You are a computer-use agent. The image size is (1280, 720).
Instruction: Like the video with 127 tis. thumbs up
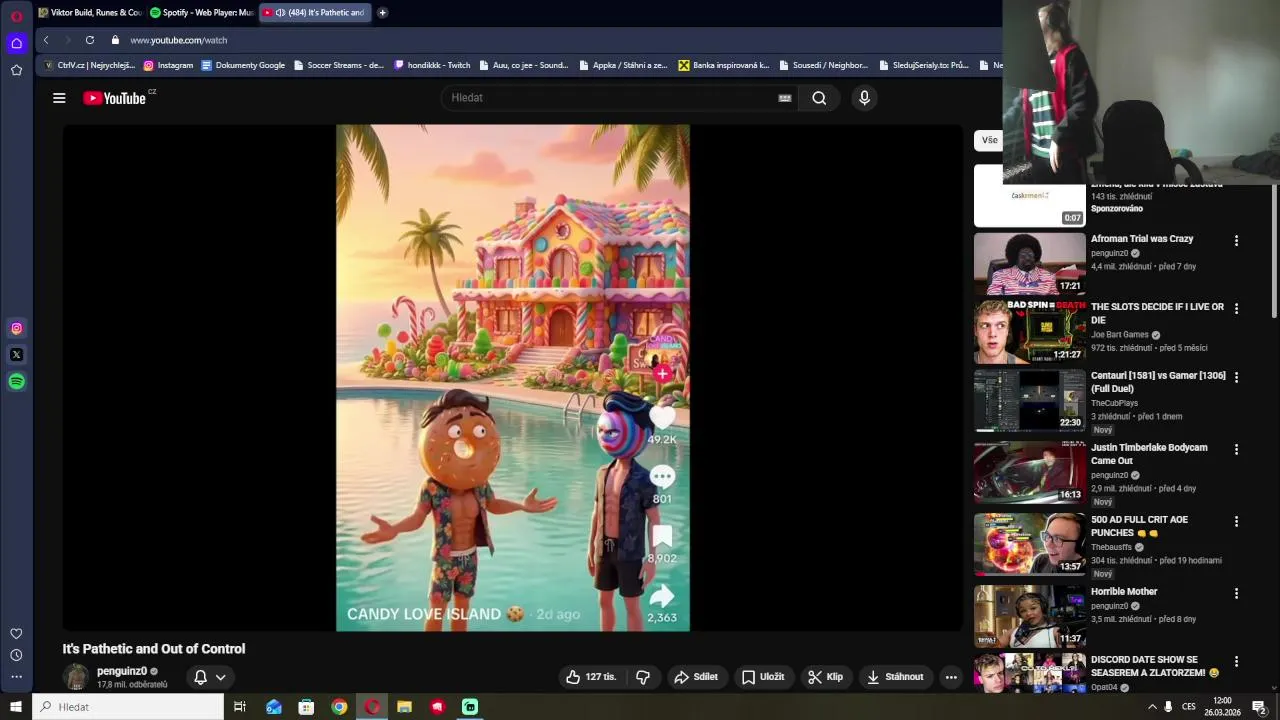[x=591, y=677]
